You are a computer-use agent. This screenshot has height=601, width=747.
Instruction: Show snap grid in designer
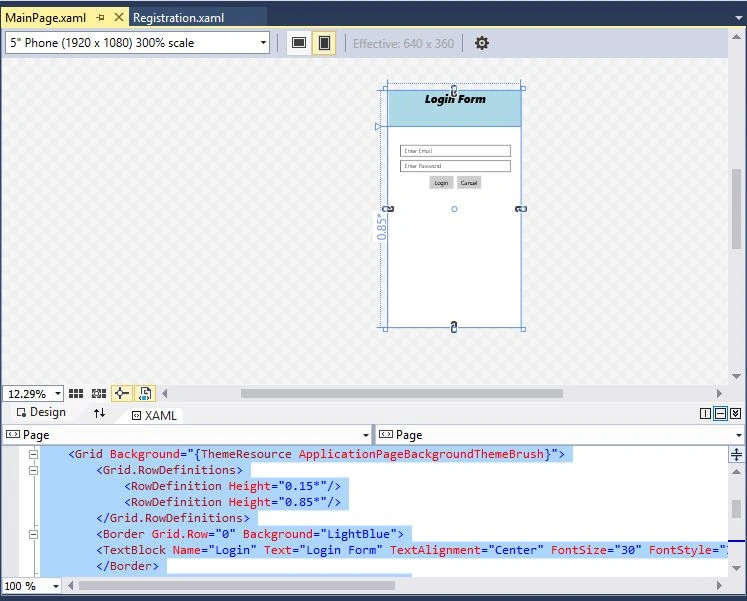click(76, 393)
